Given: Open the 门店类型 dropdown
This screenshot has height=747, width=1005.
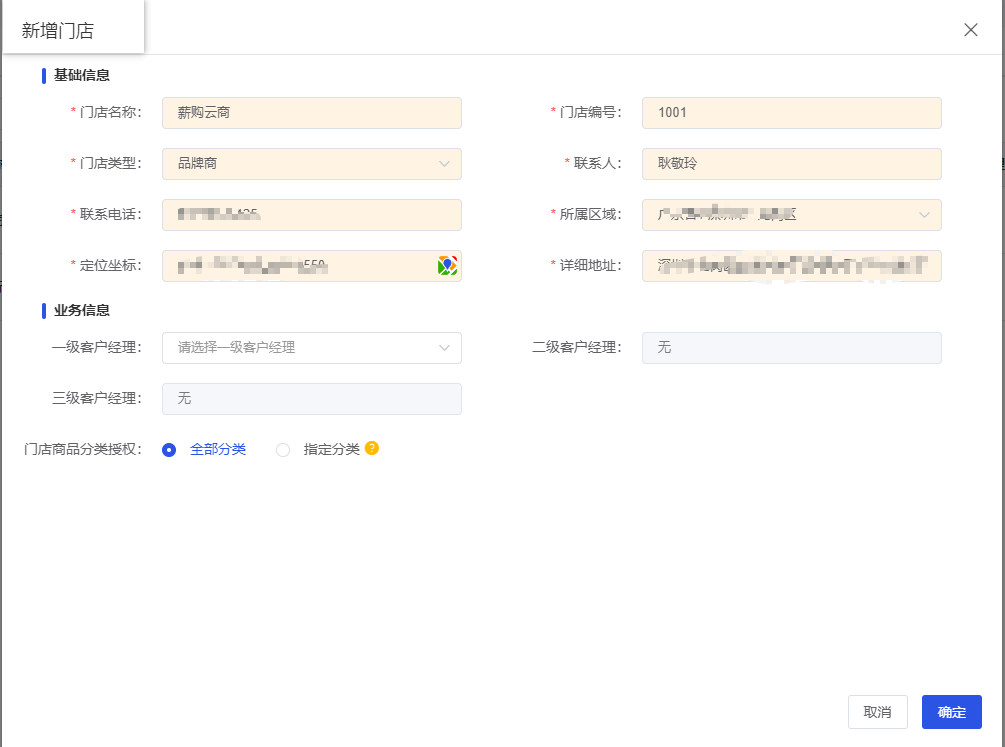Looking at the screenshot, I should pos(311,163).
